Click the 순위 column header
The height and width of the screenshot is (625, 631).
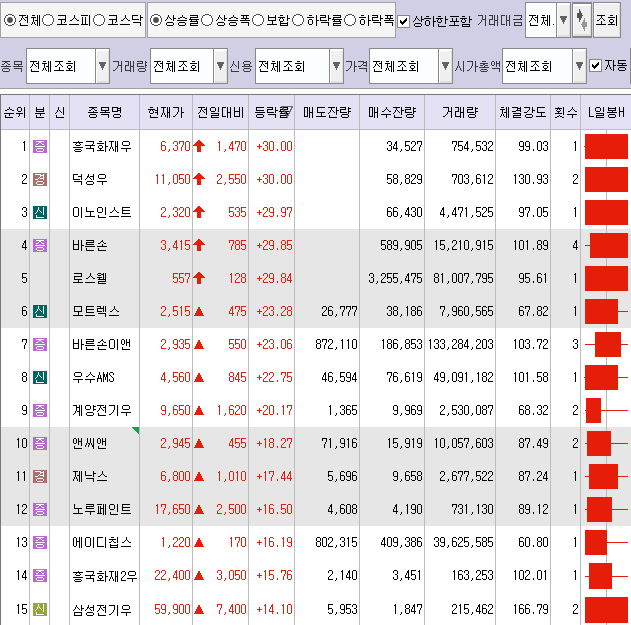point(15,112)
